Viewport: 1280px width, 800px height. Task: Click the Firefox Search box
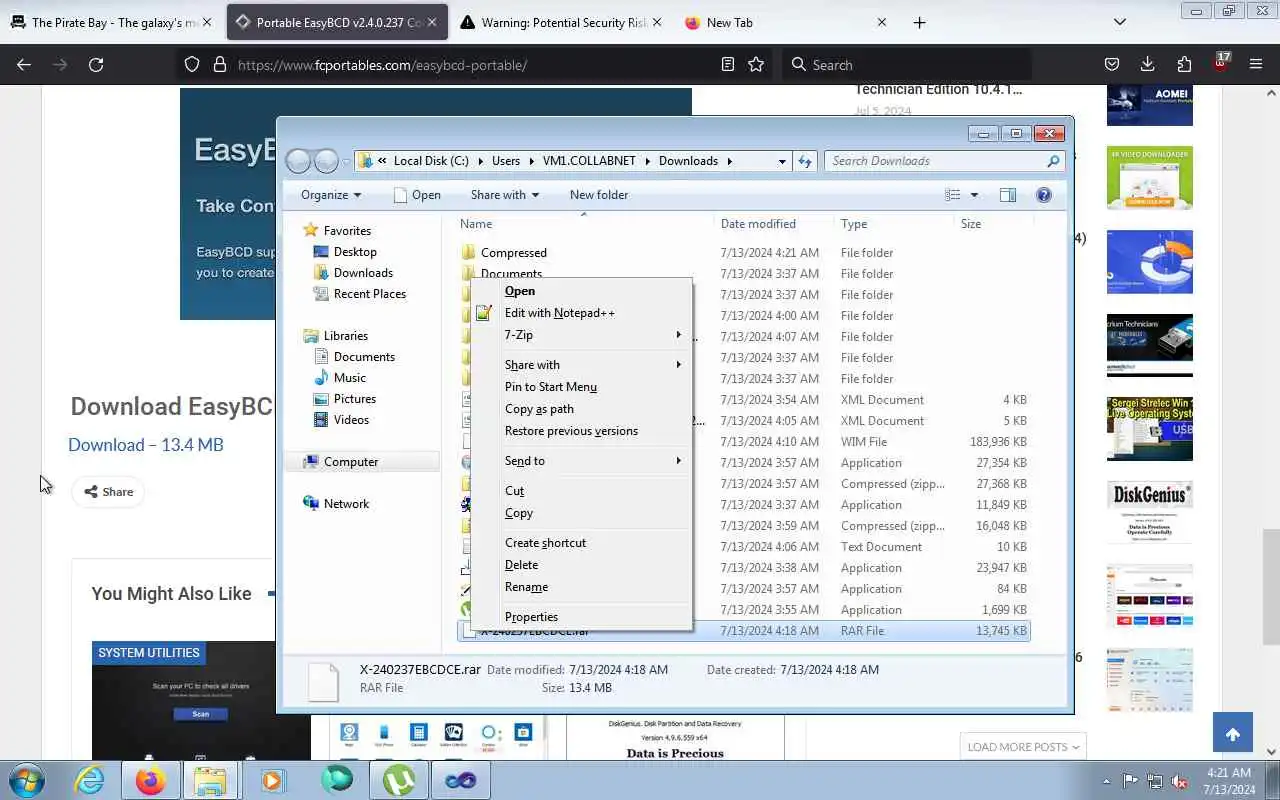pos(906,64)
